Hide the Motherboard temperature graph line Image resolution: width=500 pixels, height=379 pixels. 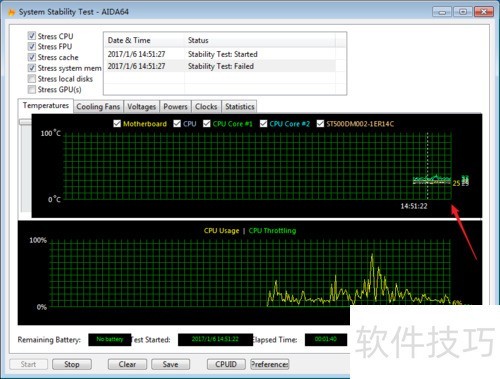[117, 124]
